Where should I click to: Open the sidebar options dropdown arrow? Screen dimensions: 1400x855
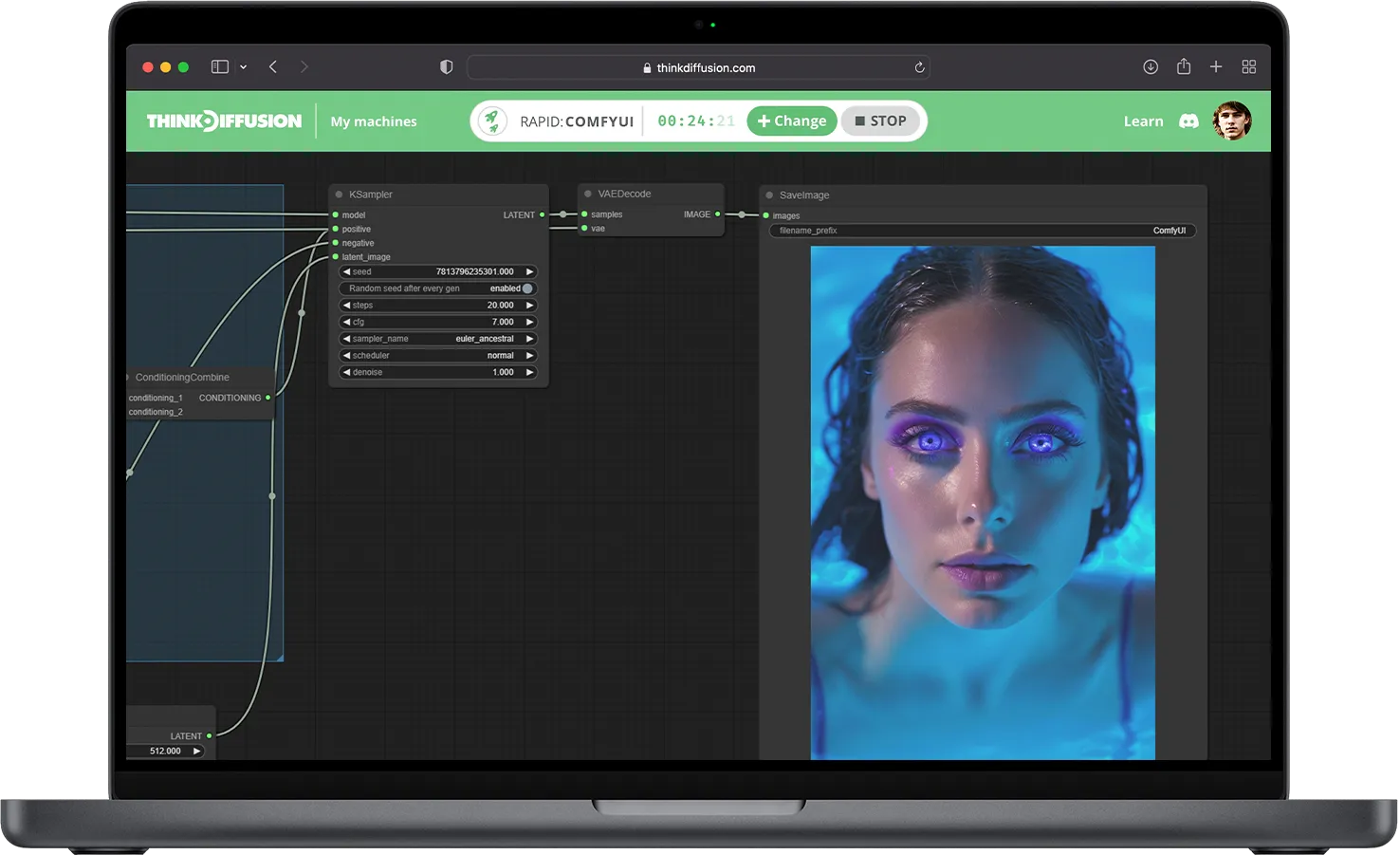[244, 67]
